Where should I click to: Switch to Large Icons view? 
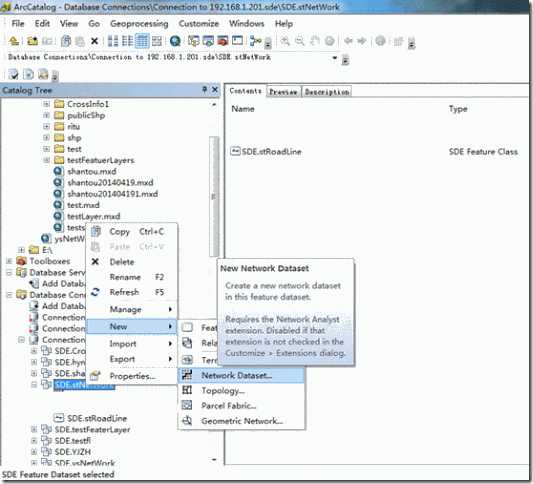tap(113, 41)
